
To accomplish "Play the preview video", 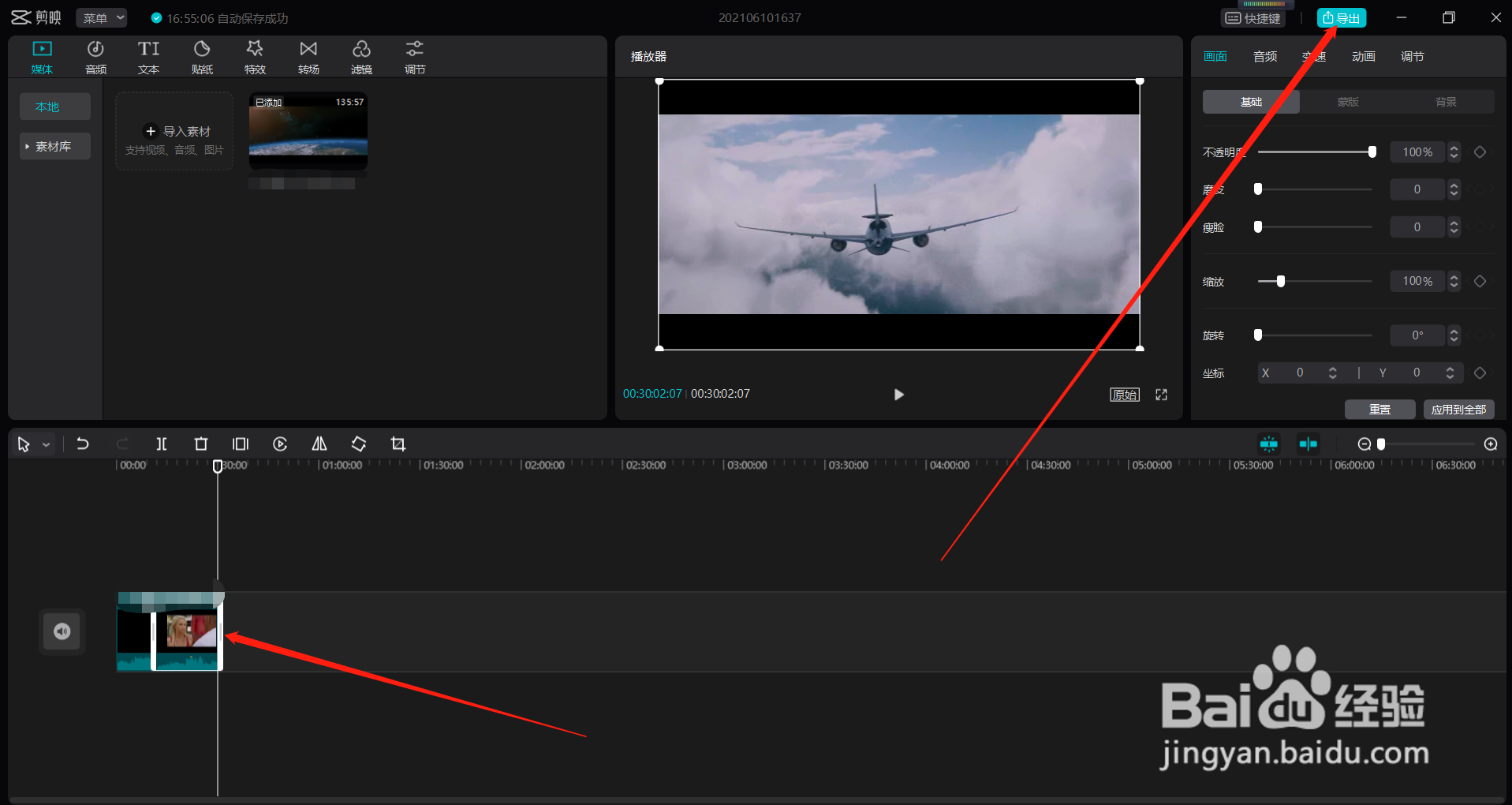I will [x=898, y=395].
